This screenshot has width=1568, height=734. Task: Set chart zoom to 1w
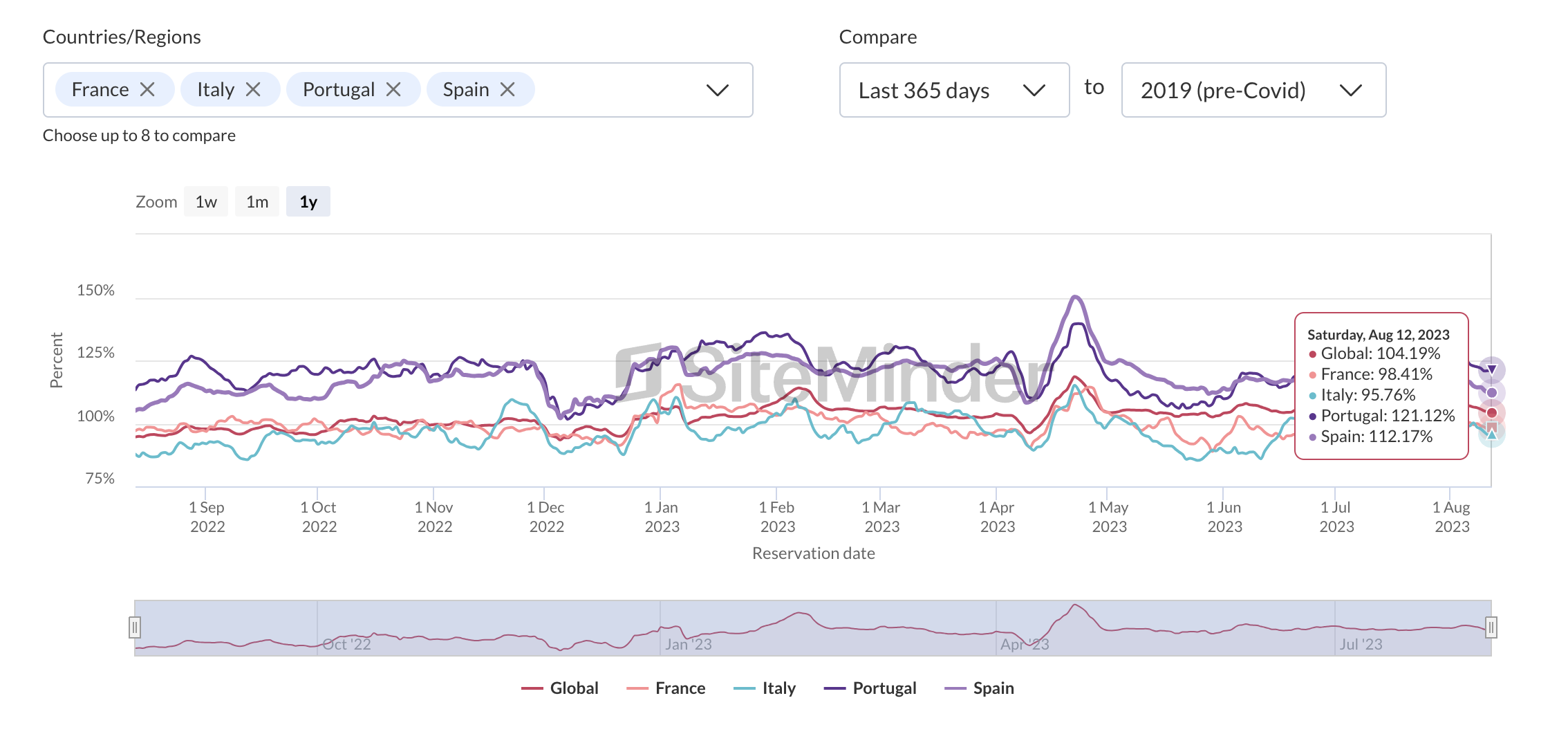coord(206,201)
